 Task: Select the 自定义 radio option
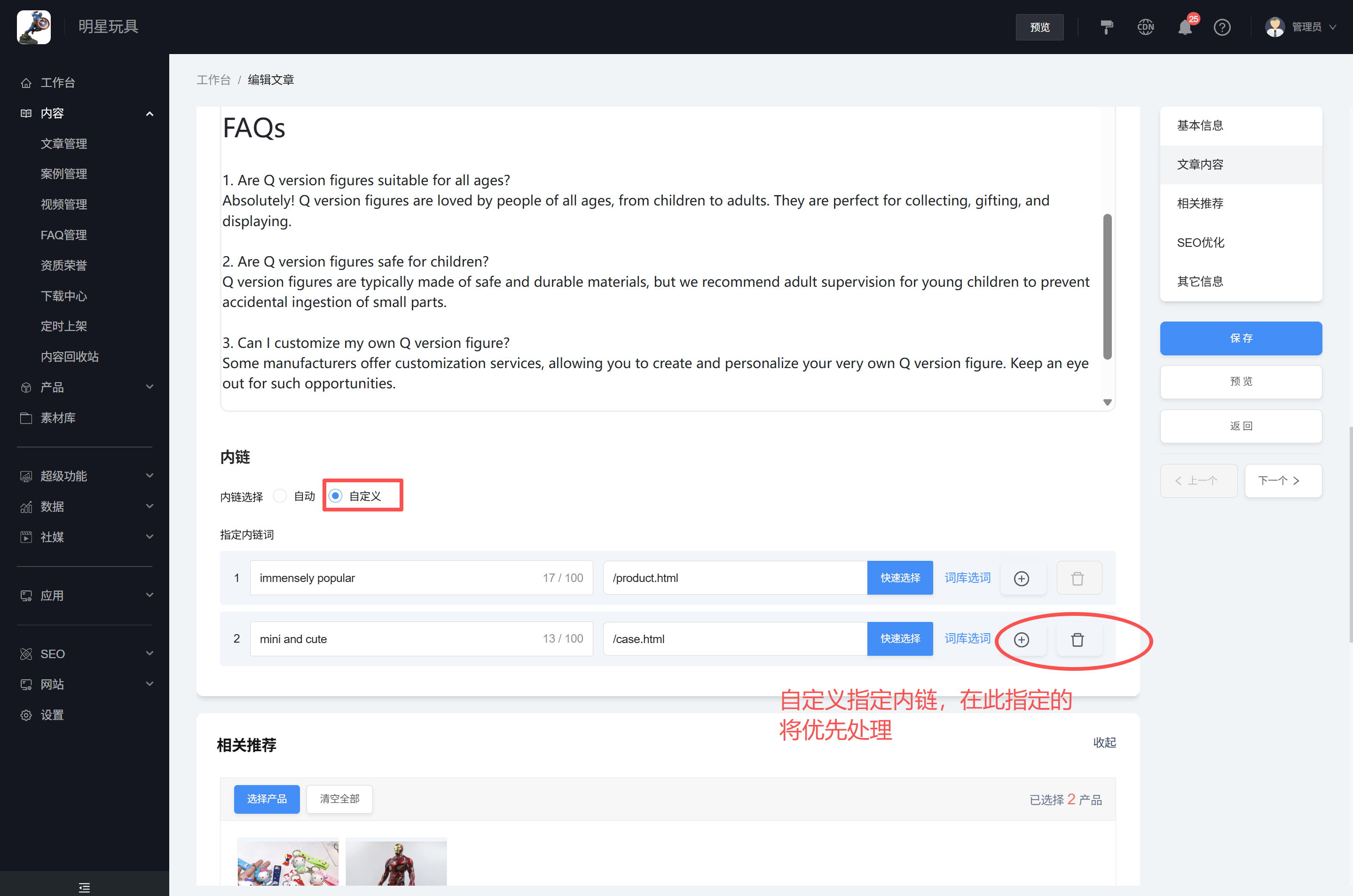point(336,496)
